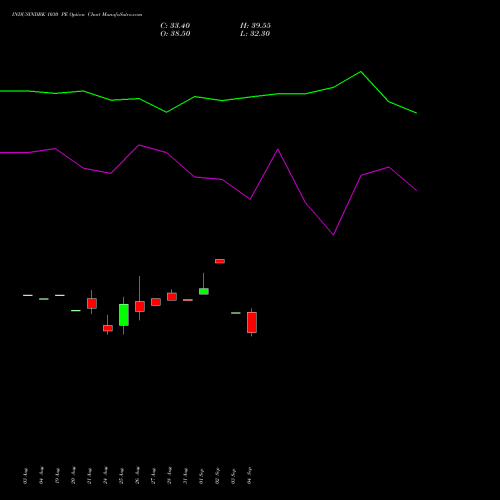The width and height of the screenshot is (500, 500).
Task: Click the 03 Aug date label
Action: (26, 476)
